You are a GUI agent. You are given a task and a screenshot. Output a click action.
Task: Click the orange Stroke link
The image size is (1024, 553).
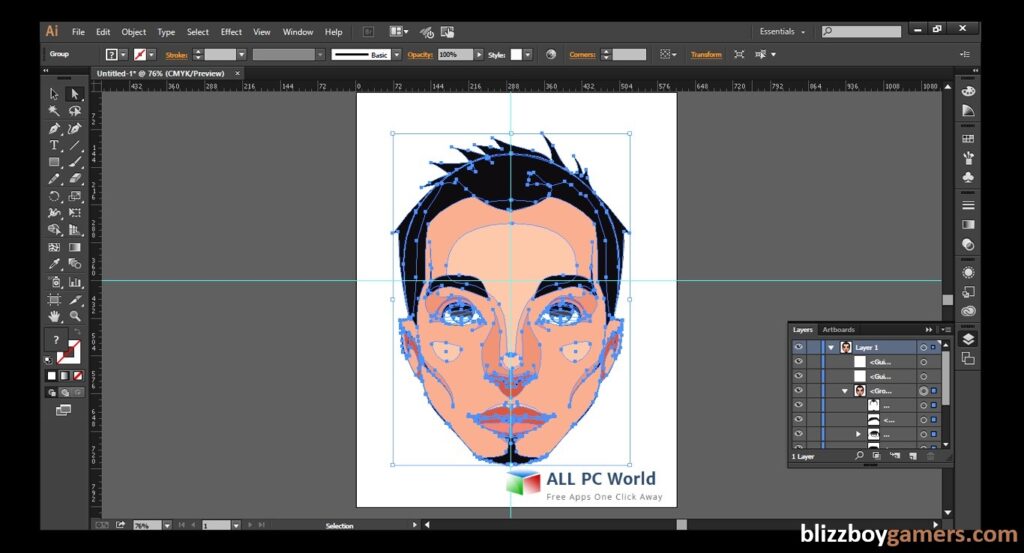point(176,55)
